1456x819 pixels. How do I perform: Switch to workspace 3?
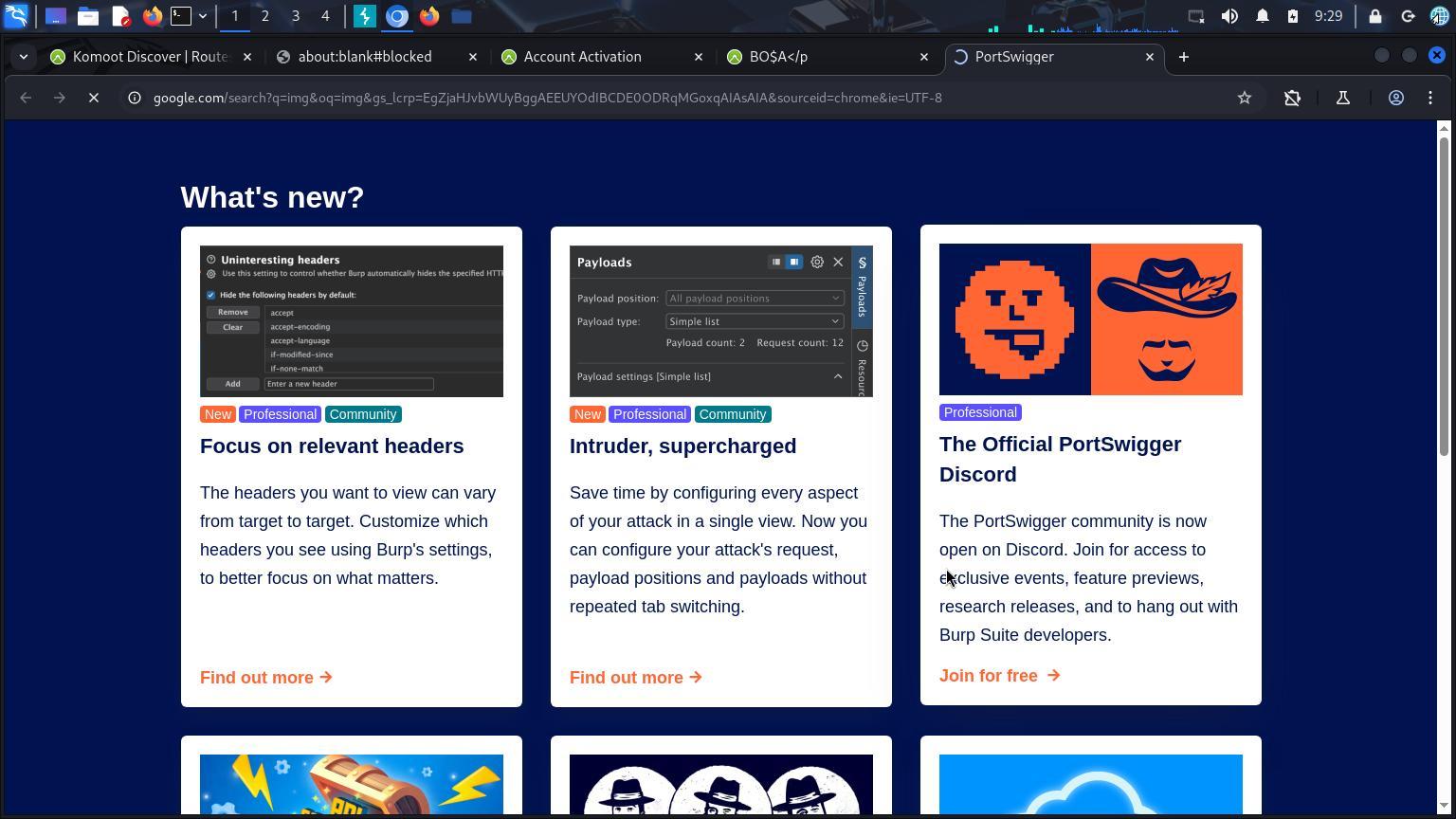click(x=295, y=16)
